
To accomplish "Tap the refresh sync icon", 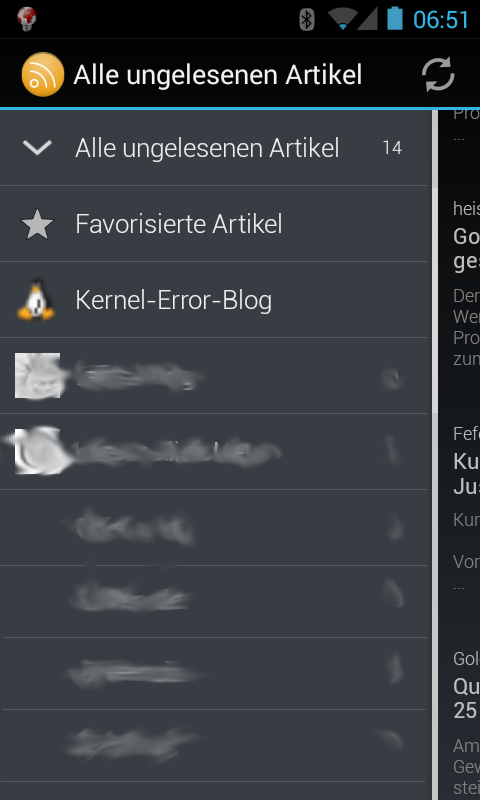I will (438, 74).
